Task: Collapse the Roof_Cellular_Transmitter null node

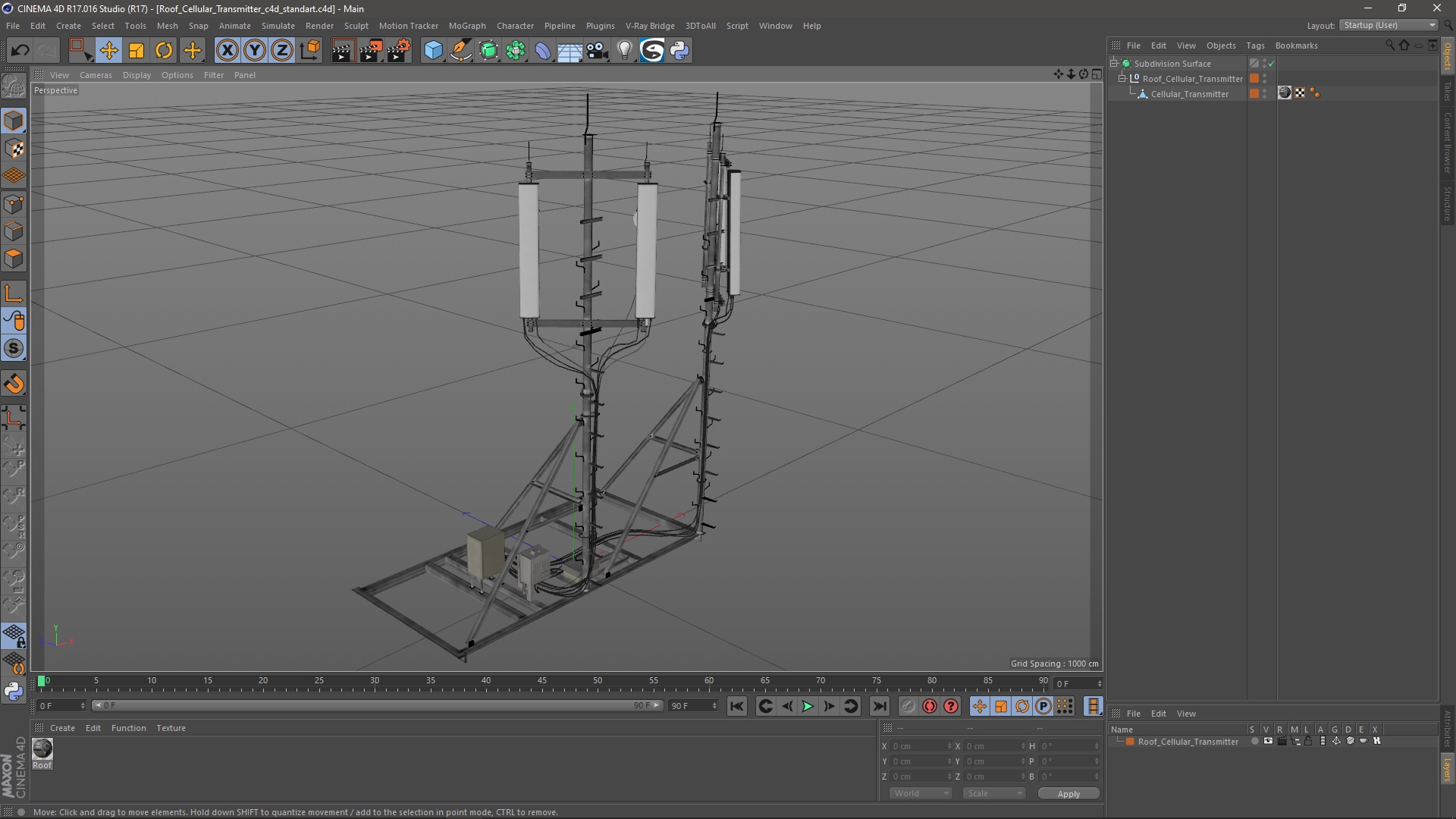Action: (x=1122, y=78)
